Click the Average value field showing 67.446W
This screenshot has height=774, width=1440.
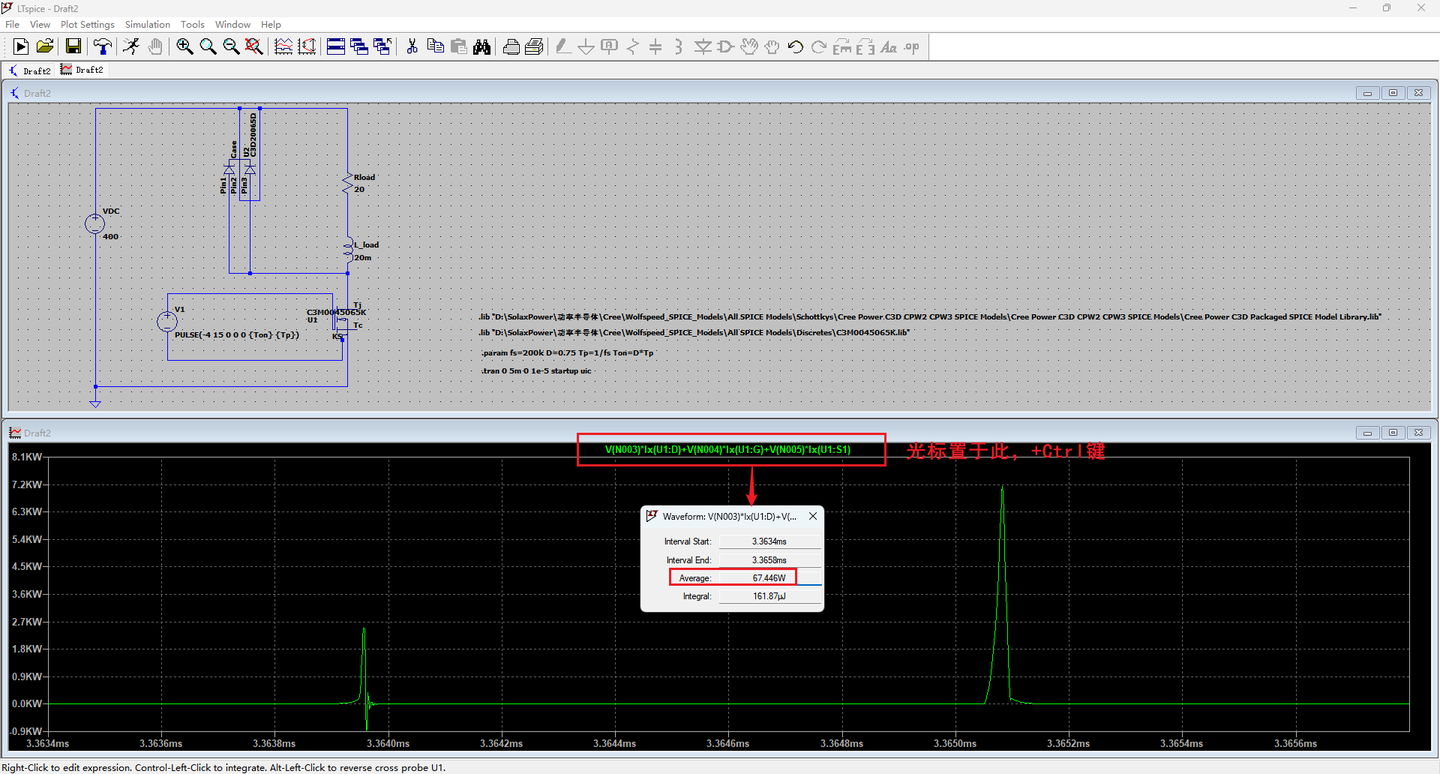coord(769,578)
